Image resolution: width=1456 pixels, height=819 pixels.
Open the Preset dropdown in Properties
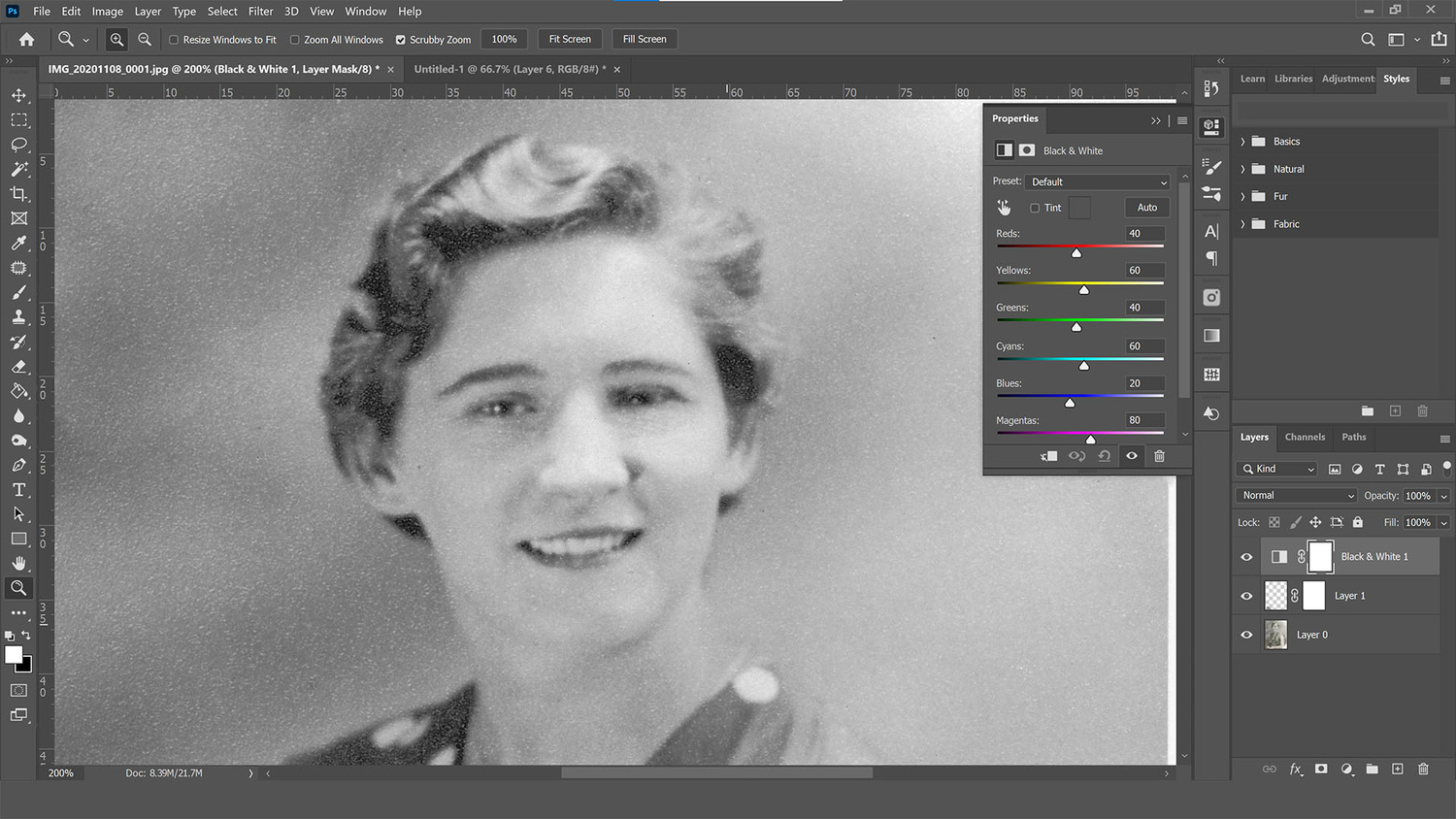tap(1097, 181)
